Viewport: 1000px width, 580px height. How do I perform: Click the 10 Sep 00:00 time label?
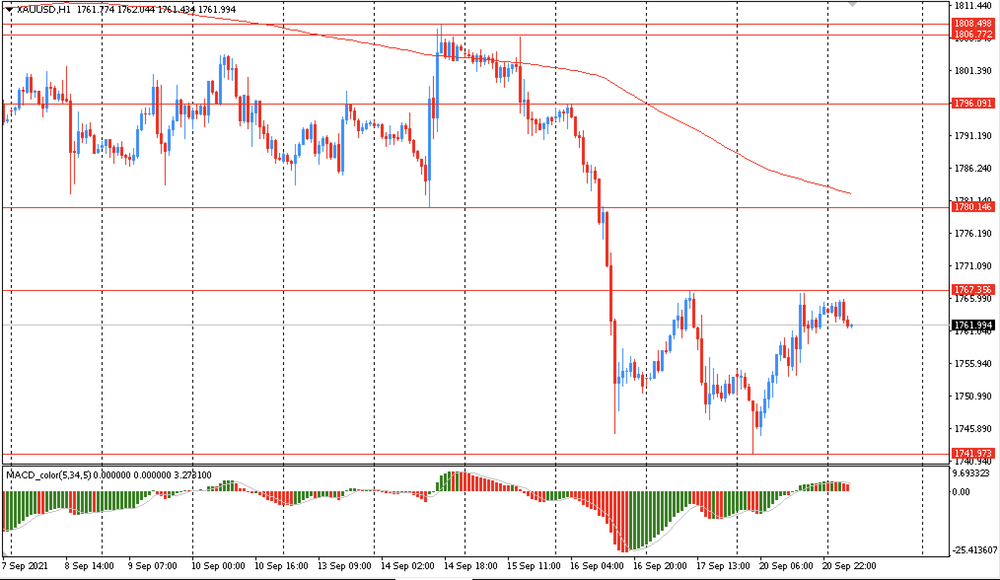pyautogui.click(x=218, y=566)
